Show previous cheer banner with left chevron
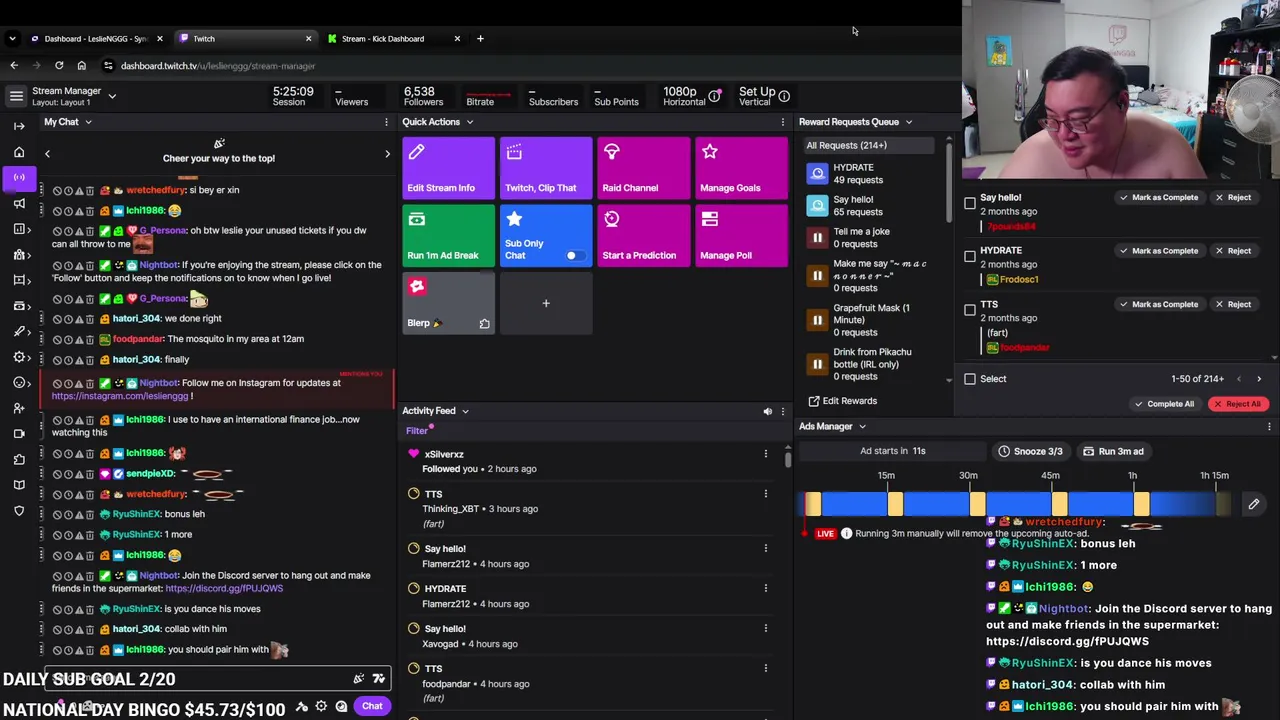Viewport: 1280px width, 720px height. tap(47, 154)
